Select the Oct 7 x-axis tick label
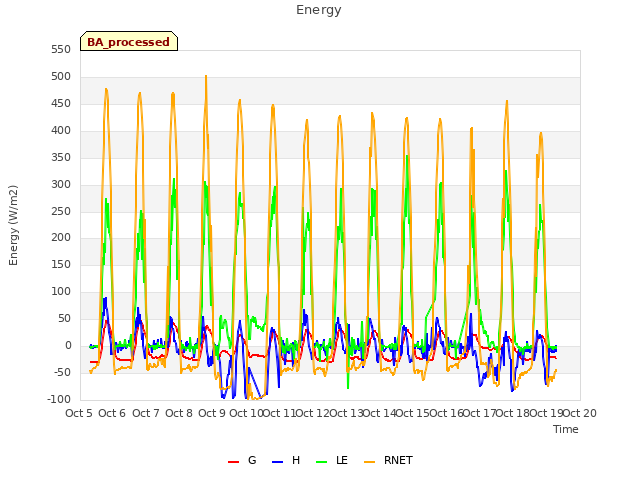Screen dimensions: 640x480 pos(145,413)
